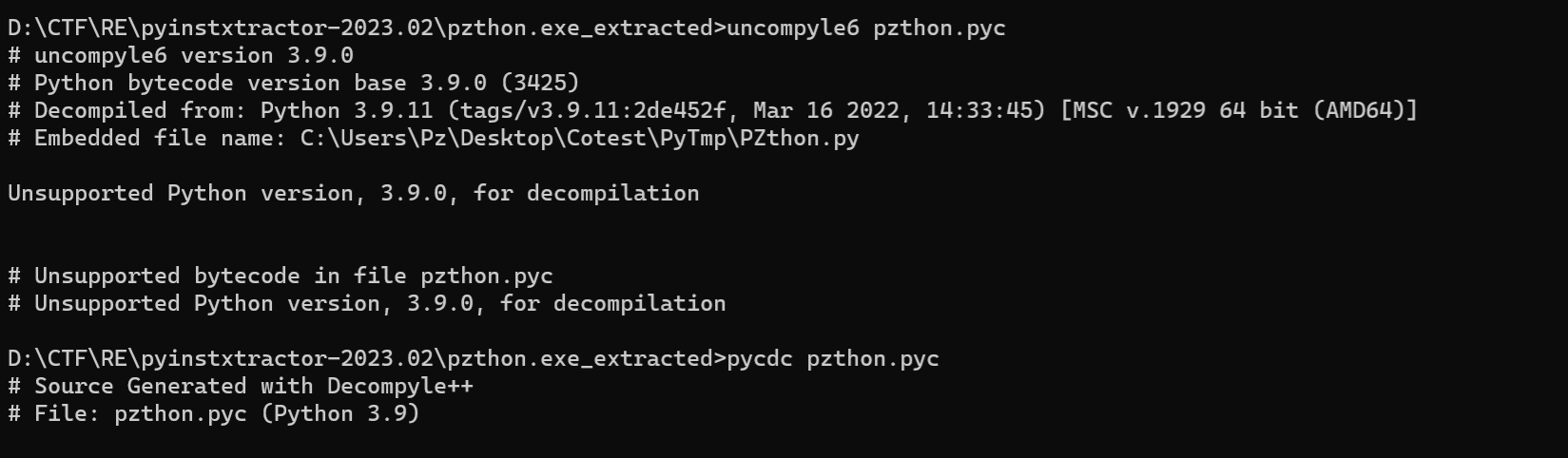This screenshot has width=1568, height=458.
Task: Click the 'pycdc pzthon.pyc' command text
Action: click(832, 359)
